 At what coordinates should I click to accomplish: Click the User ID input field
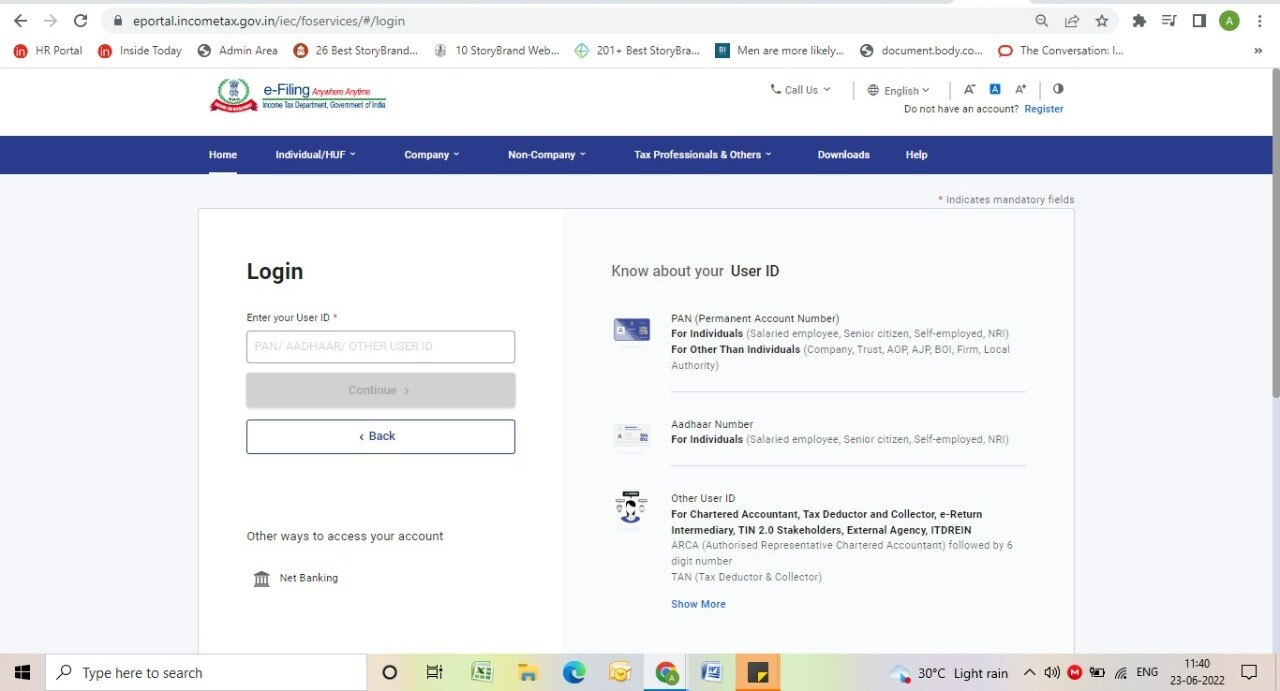(x=380, y=347)
